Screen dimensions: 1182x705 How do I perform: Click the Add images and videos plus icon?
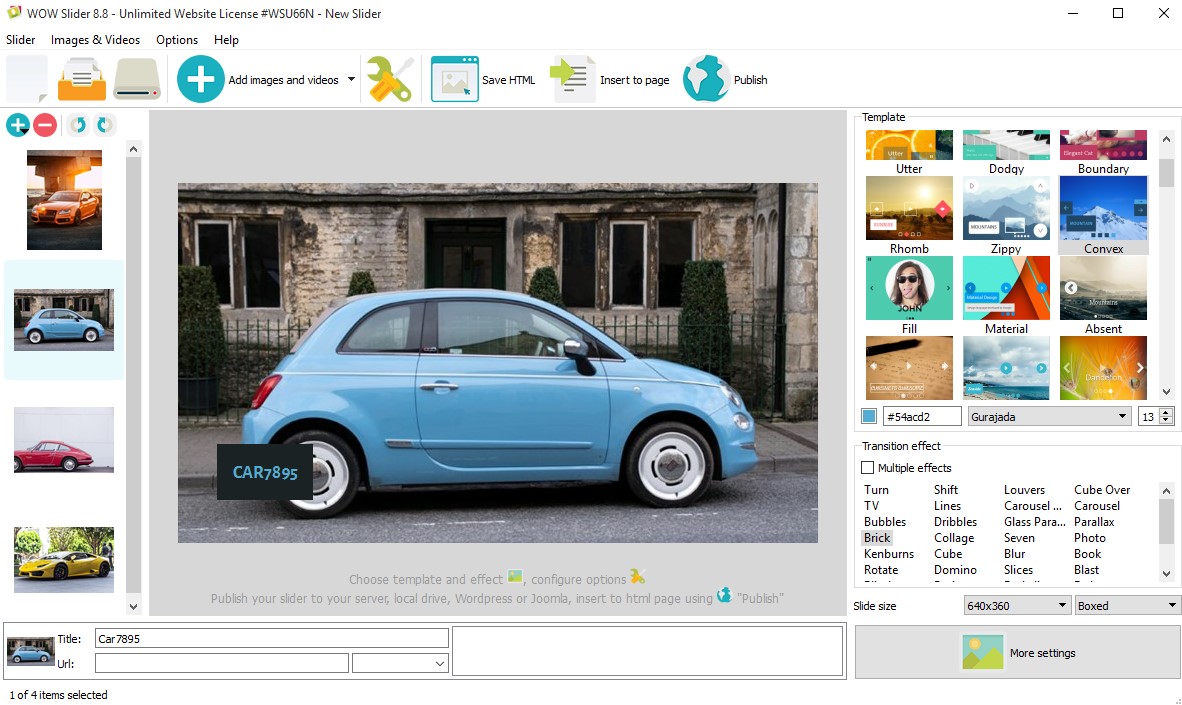click(x=201, y=79)
